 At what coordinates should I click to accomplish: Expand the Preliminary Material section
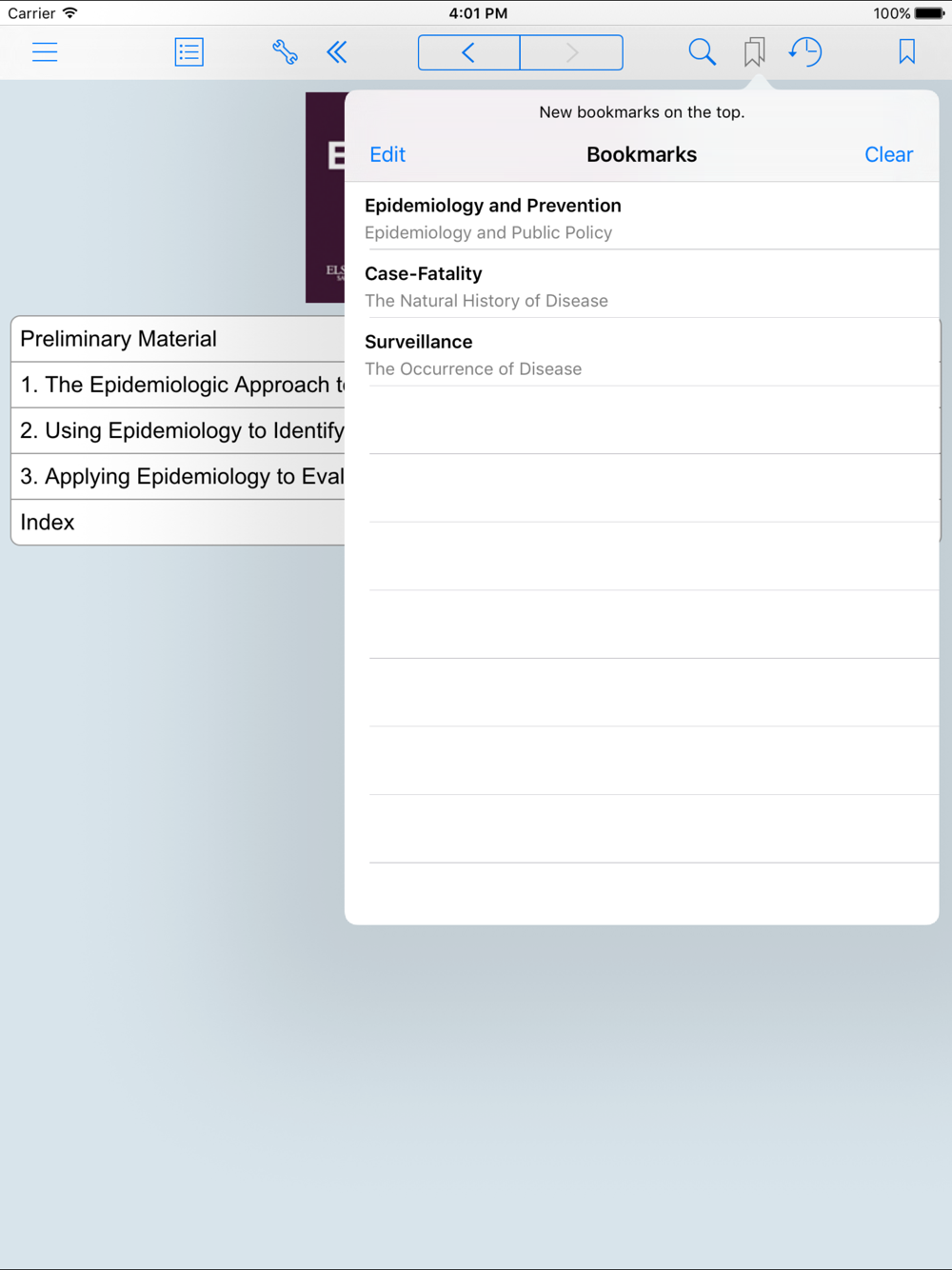(178, 339)
